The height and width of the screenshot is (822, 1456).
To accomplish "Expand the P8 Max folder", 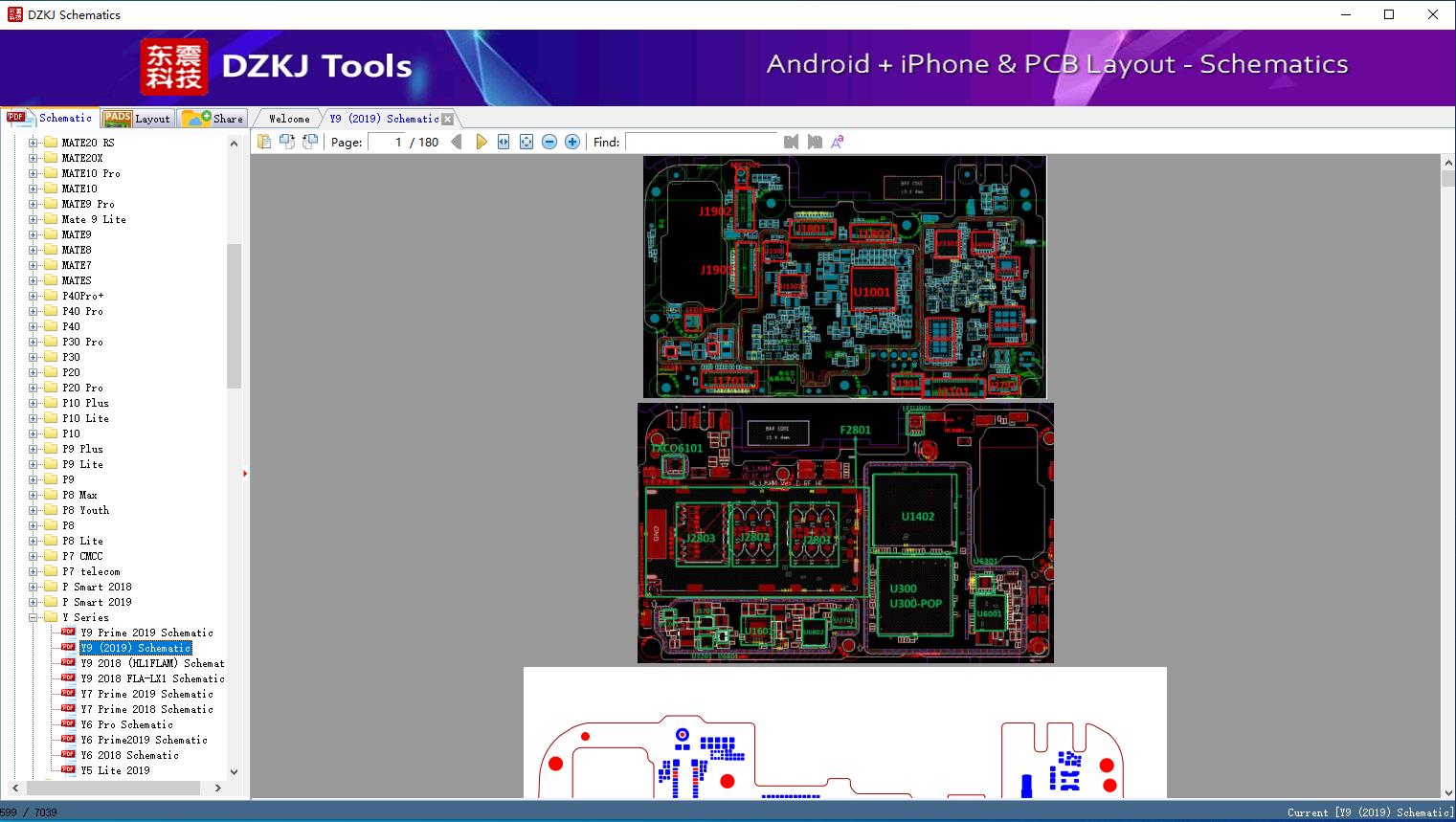I will click(x=33, y=495).
